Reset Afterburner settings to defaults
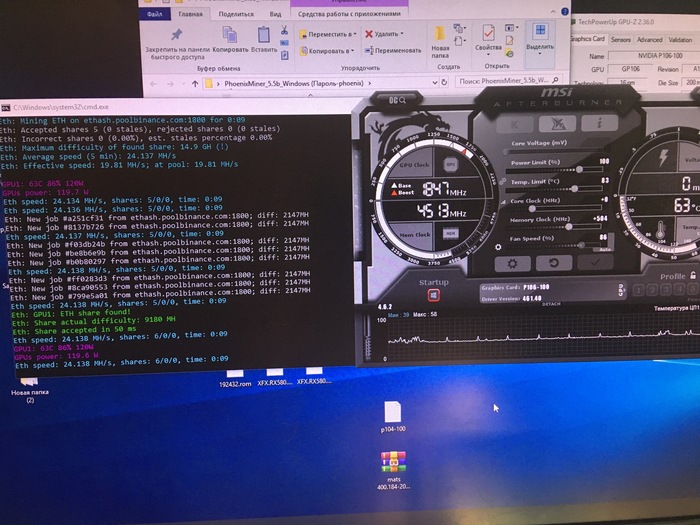Screen dimensions: 700x525 click(x=554, y=262)
